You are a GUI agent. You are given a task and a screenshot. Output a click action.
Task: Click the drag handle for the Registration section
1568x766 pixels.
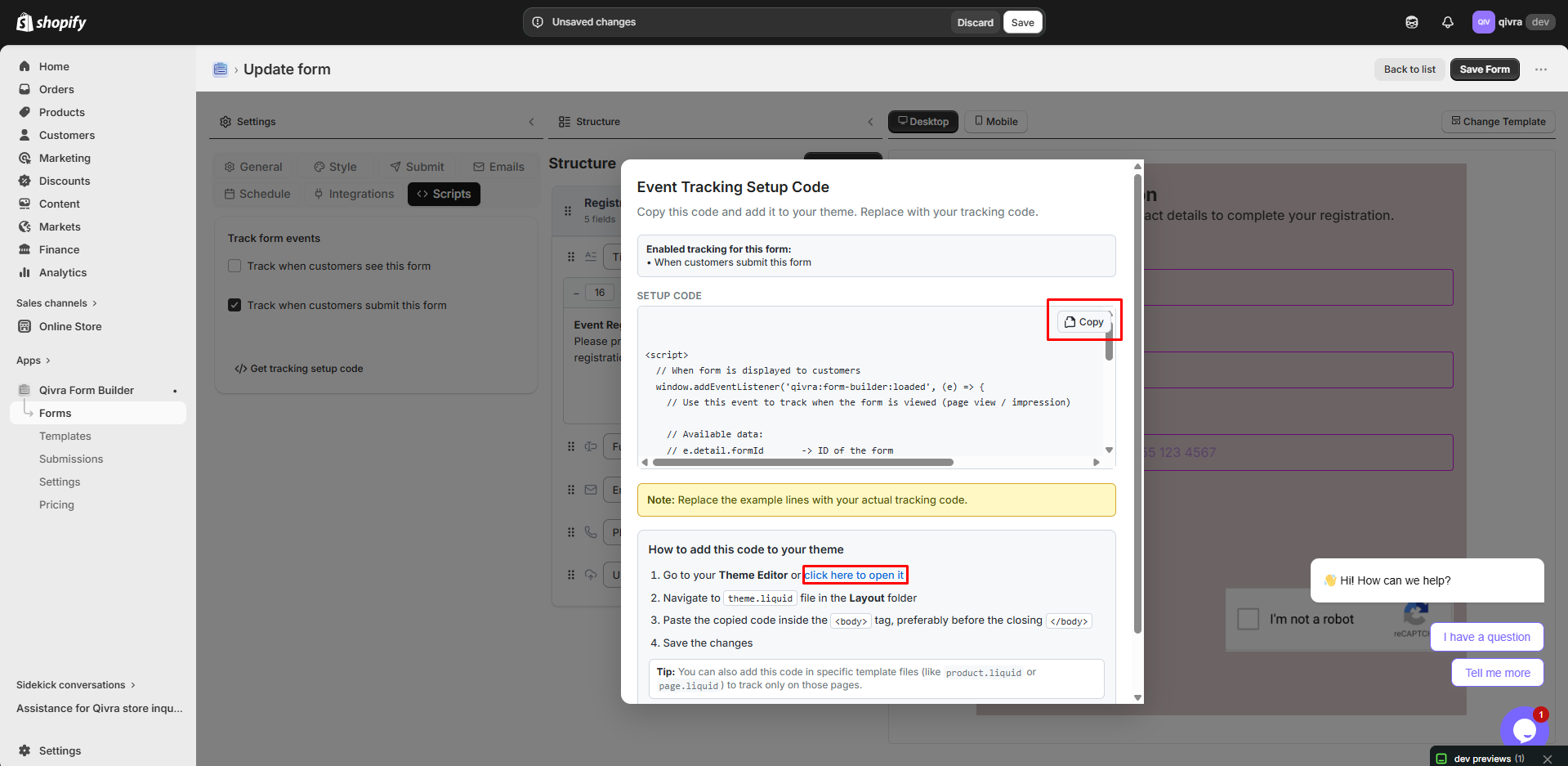[568, 211]
